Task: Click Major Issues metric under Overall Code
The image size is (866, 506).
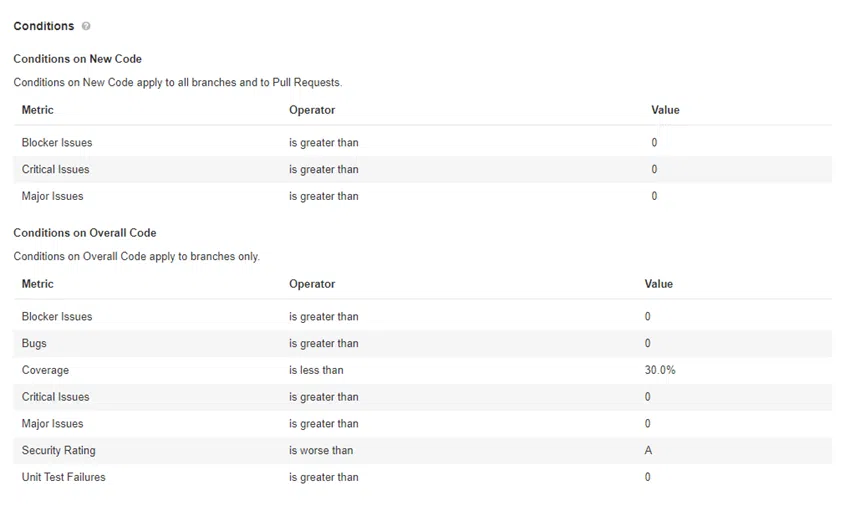Action: (x=53, y=424)
